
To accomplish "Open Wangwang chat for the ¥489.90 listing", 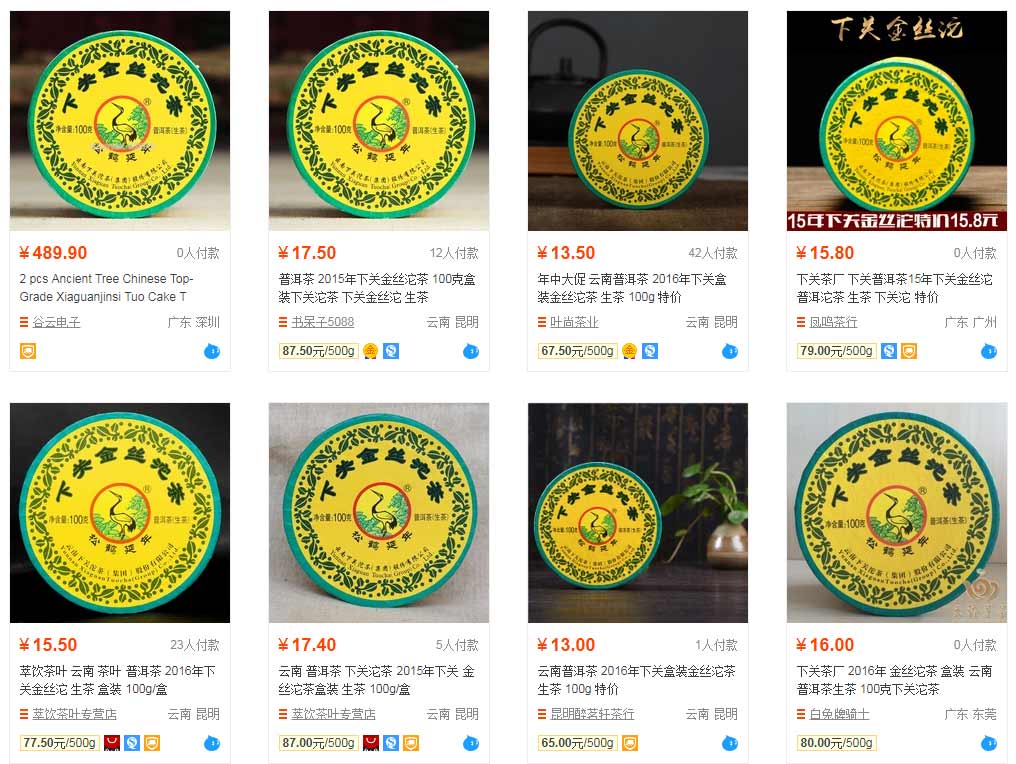I will pos(212,352).
